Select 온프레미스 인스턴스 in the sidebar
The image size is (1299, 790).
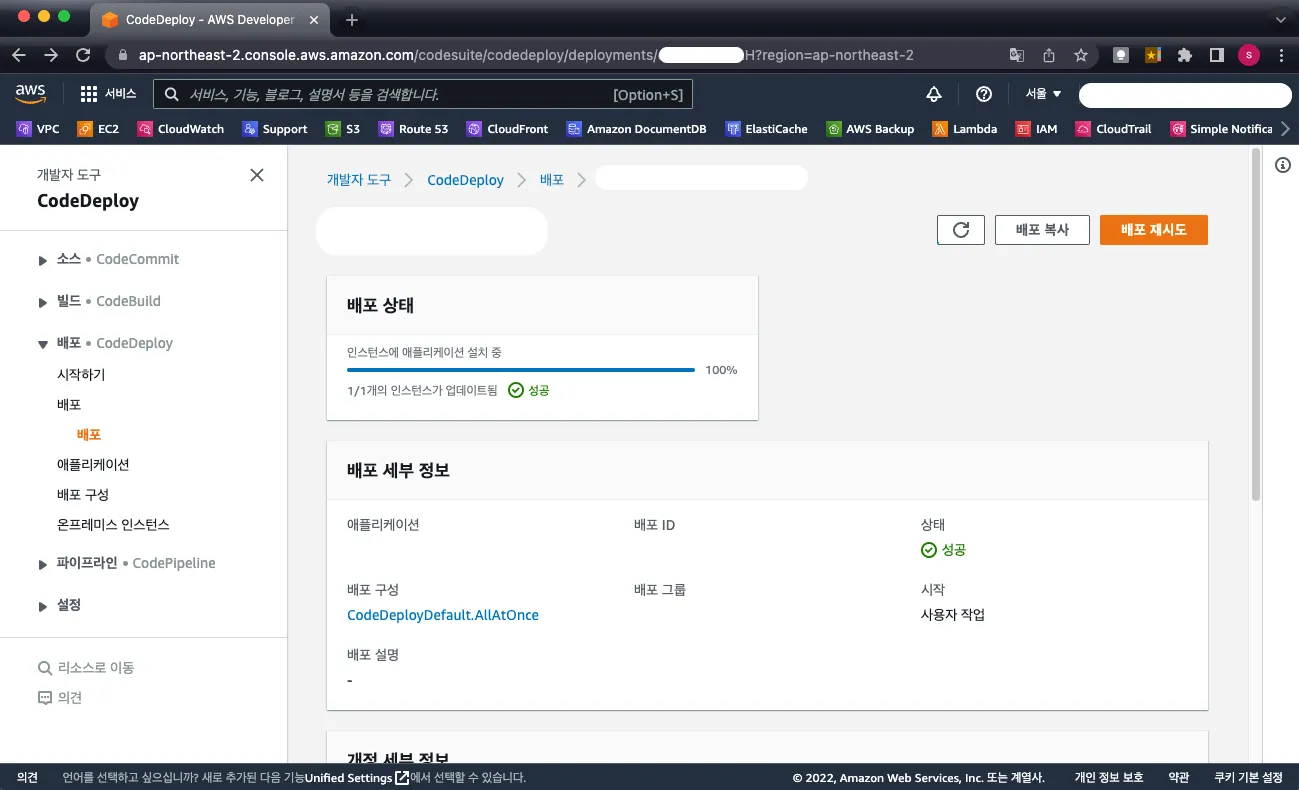[x=113, y=525]
